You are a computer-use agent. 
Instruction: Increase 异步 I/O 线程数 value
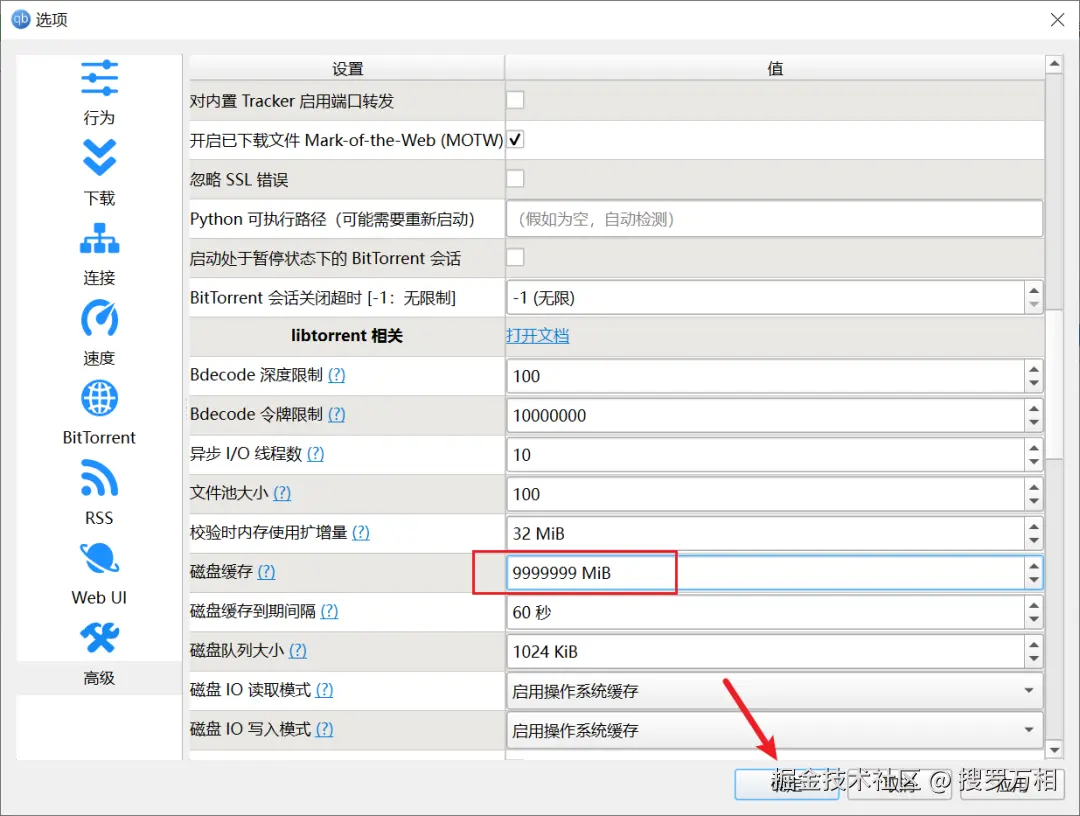pyautogui.click(x=1034, y=447)
